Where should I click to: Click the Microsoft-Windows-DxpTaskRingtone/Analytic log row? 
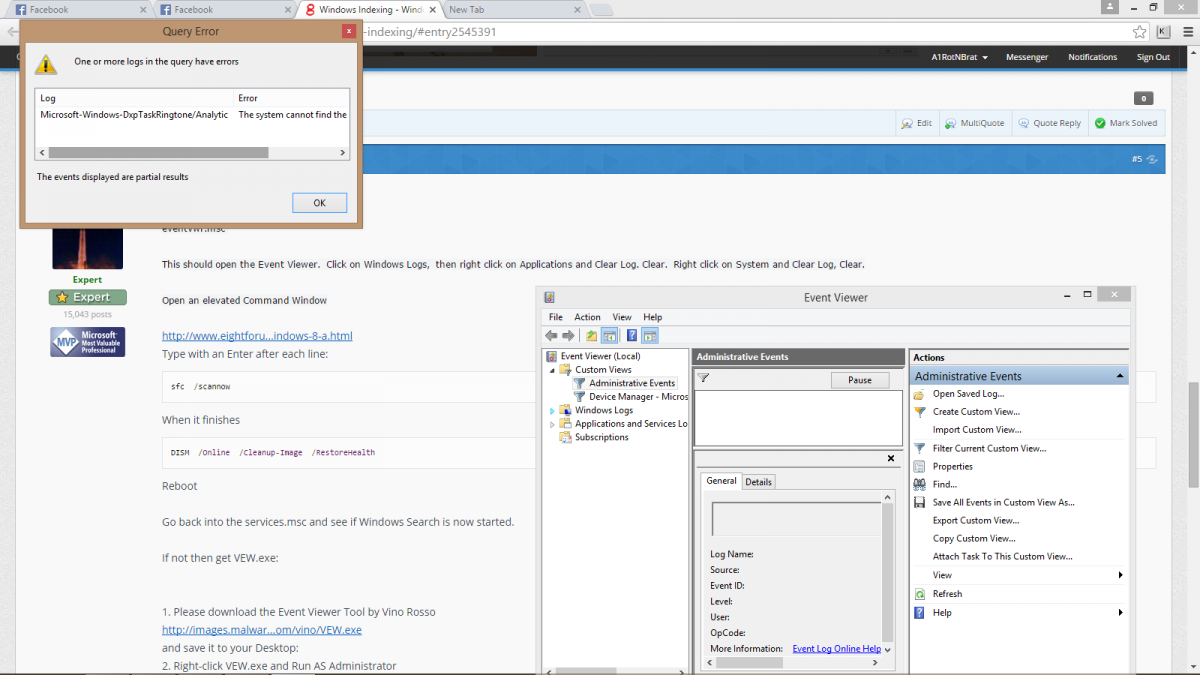[192, 115]
